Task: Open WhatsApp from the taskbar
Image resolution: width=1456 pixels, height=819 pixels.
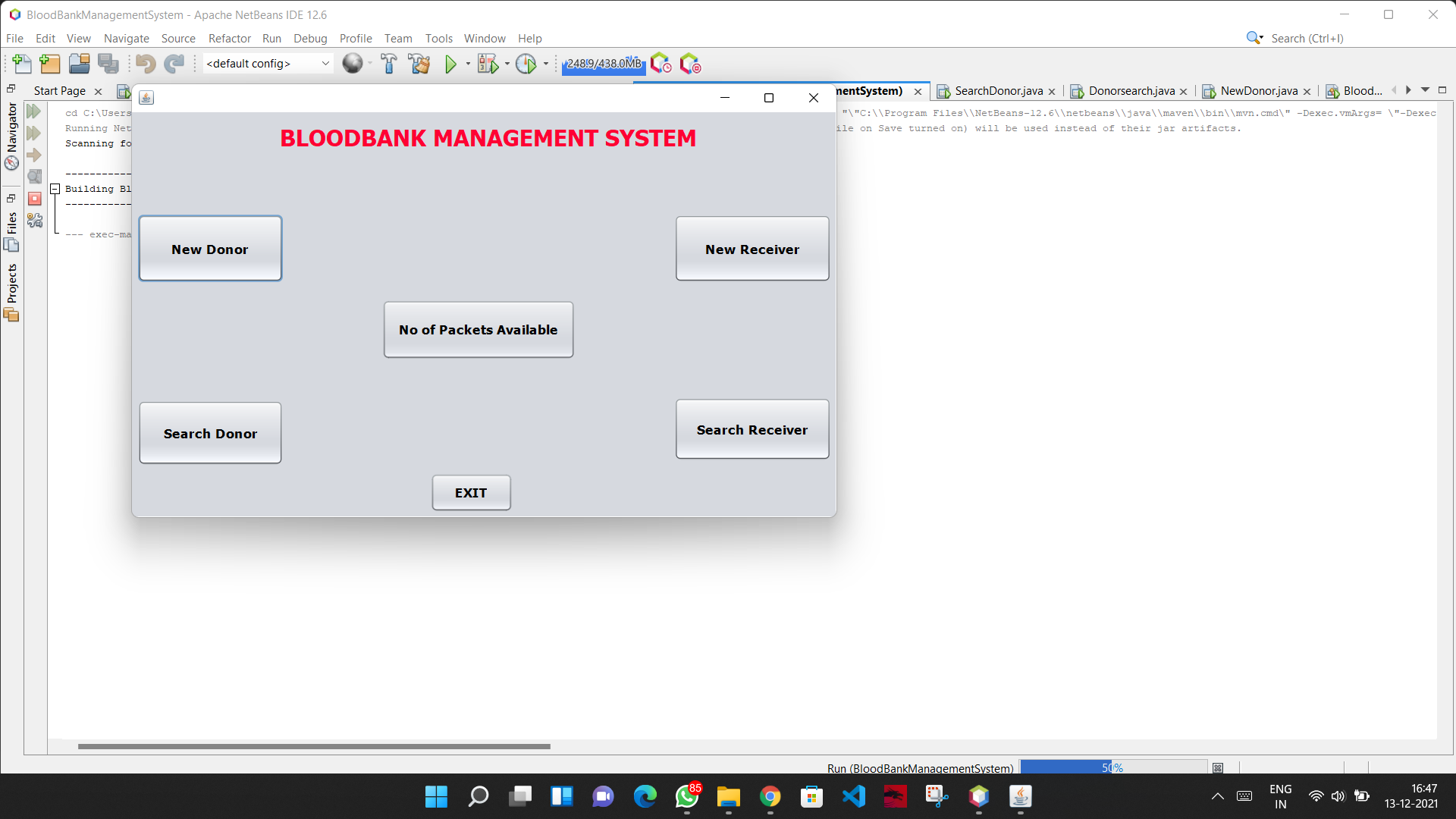Action: (686, 797)
